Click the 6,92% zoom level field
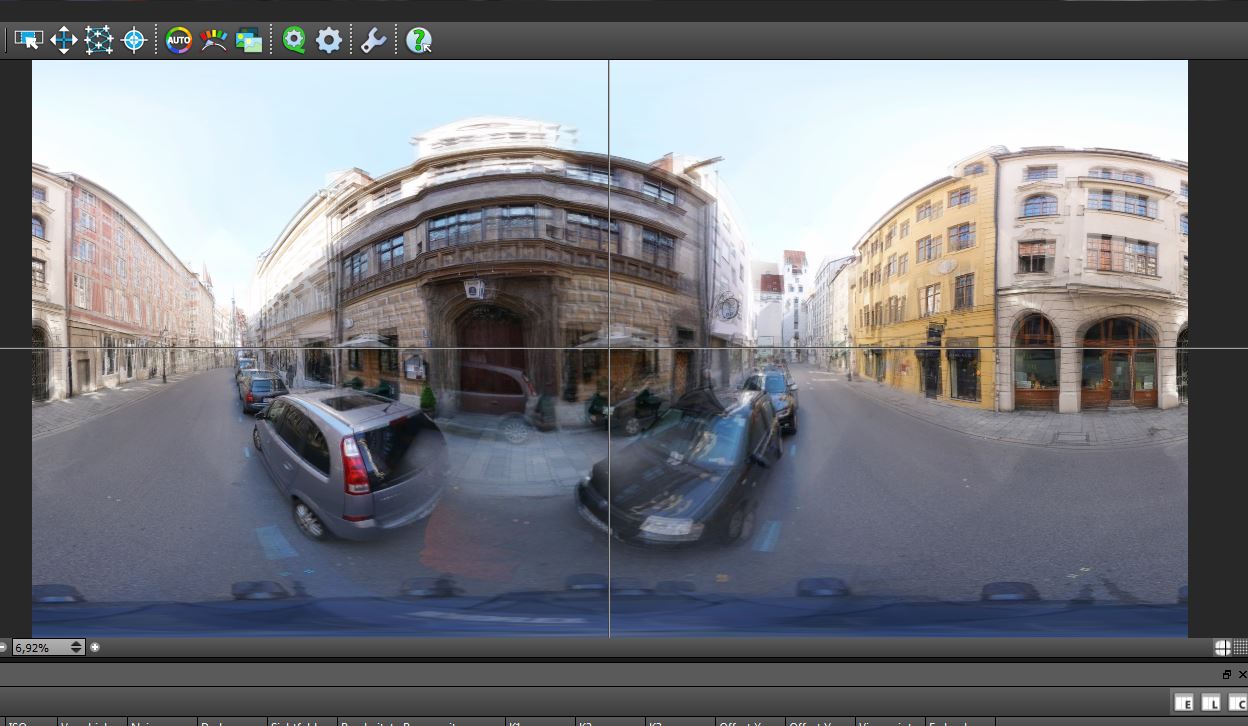Screen dimensions: 1248x726 [40, 648]
